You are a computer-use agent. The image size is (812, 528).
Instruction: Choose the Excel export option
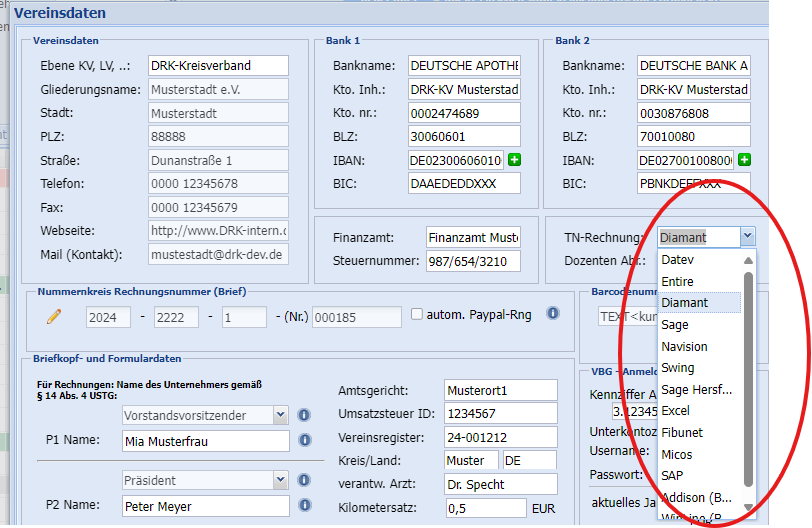coord(676,411)
